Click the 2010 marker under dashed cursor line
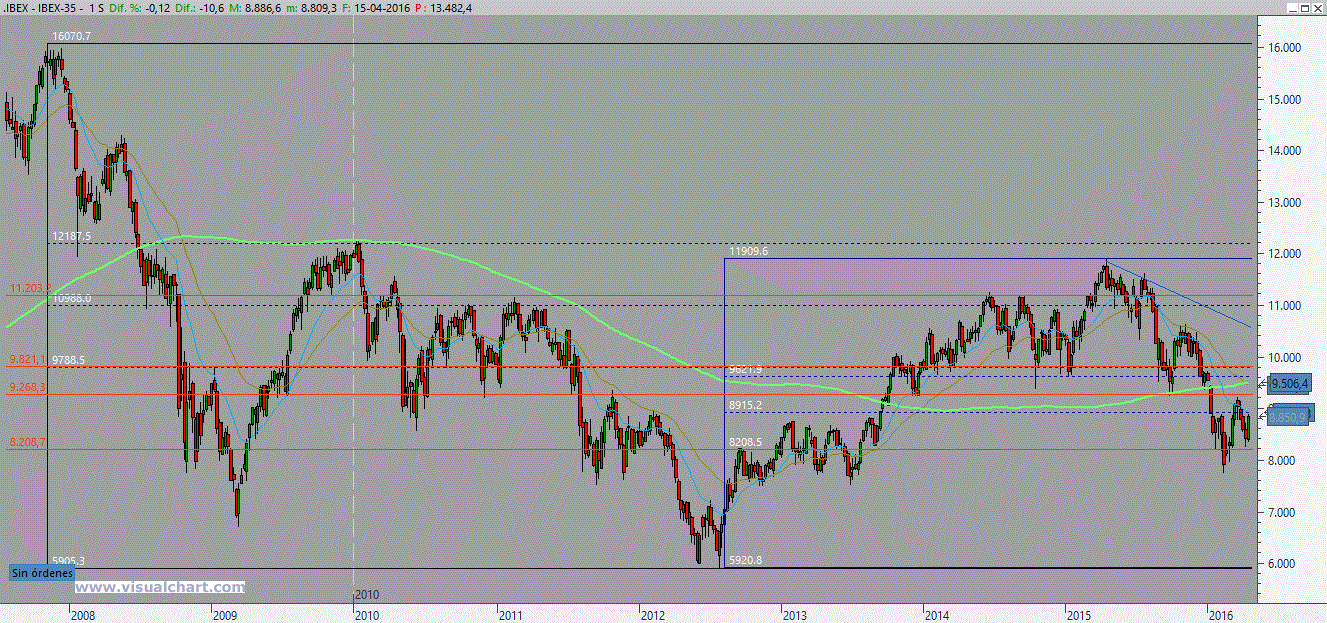The image size is (1327, 623). 366,594
